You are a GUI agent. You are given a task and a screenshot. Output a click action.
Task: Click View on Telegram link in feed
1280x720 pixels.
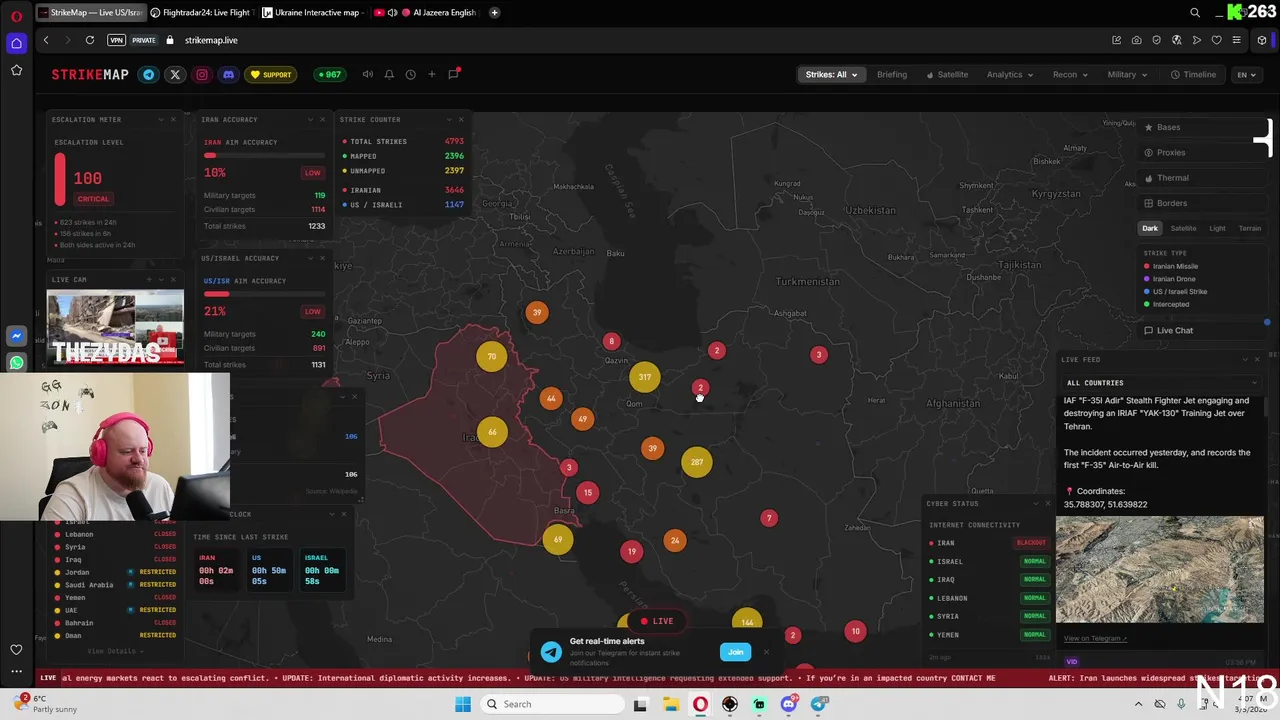coord(1095,638)
